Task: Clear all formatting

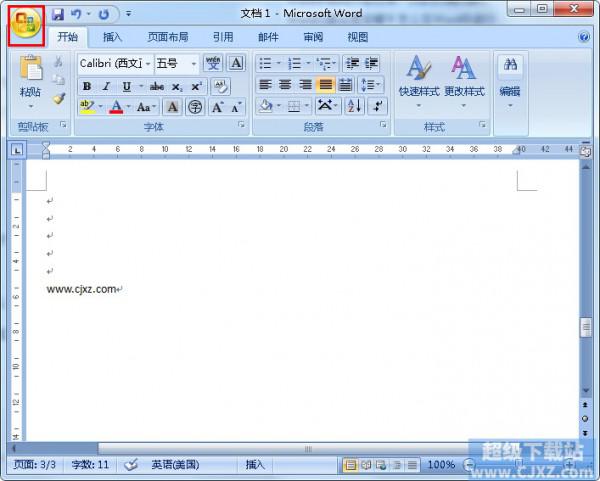Action: (220, 86)
